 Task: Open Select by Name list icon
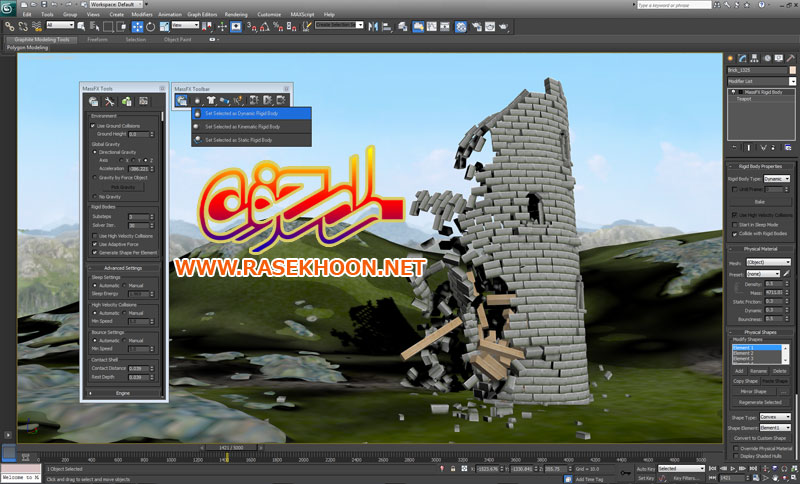[x=94, y=27]
